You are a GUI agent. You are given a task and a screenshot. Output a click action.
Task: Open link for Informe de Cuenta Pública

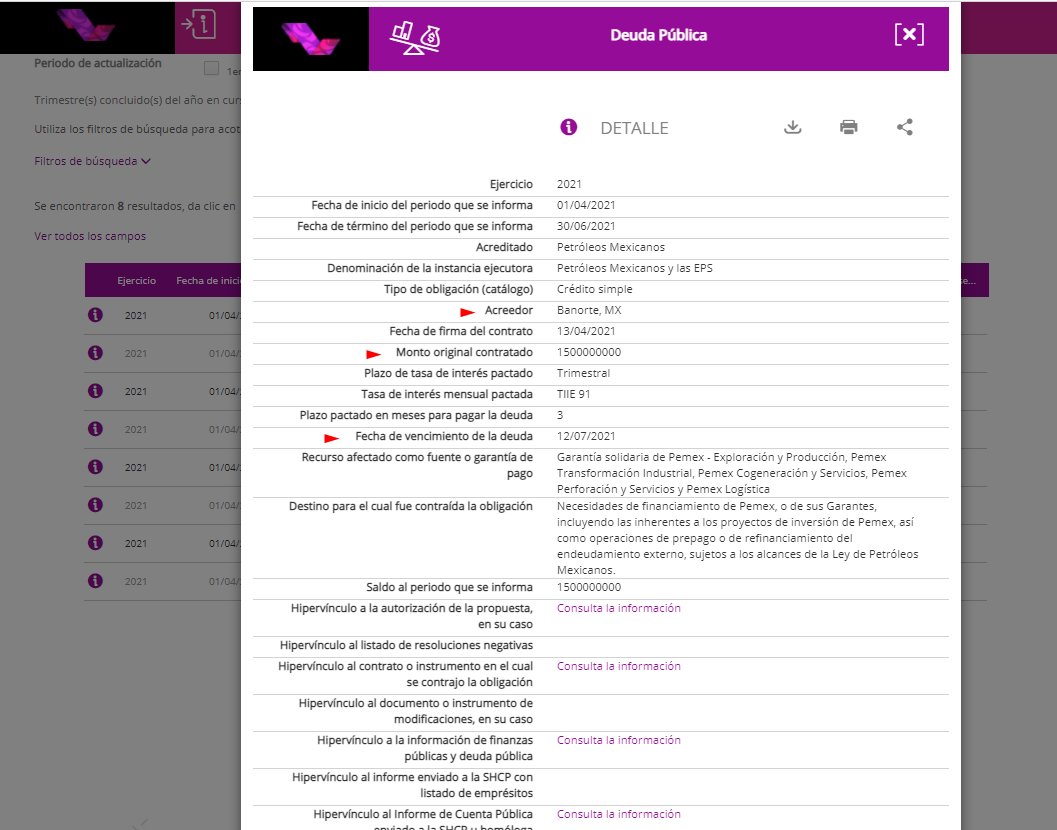(618, 814)
